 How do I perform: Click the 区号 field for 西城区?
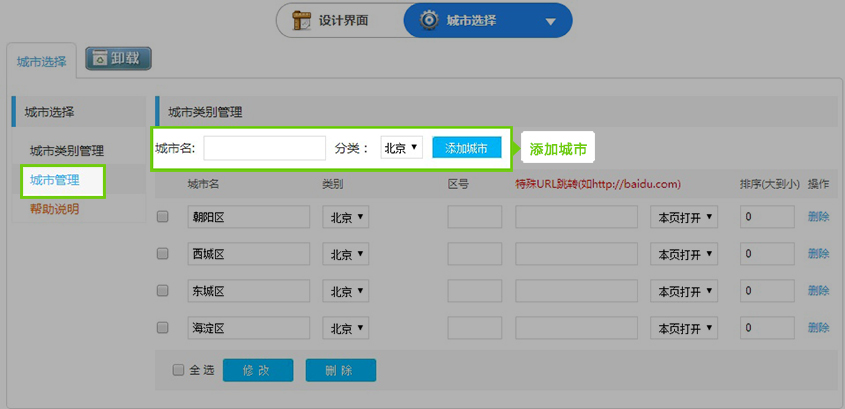pyautogui.click(x=474, y=254)
